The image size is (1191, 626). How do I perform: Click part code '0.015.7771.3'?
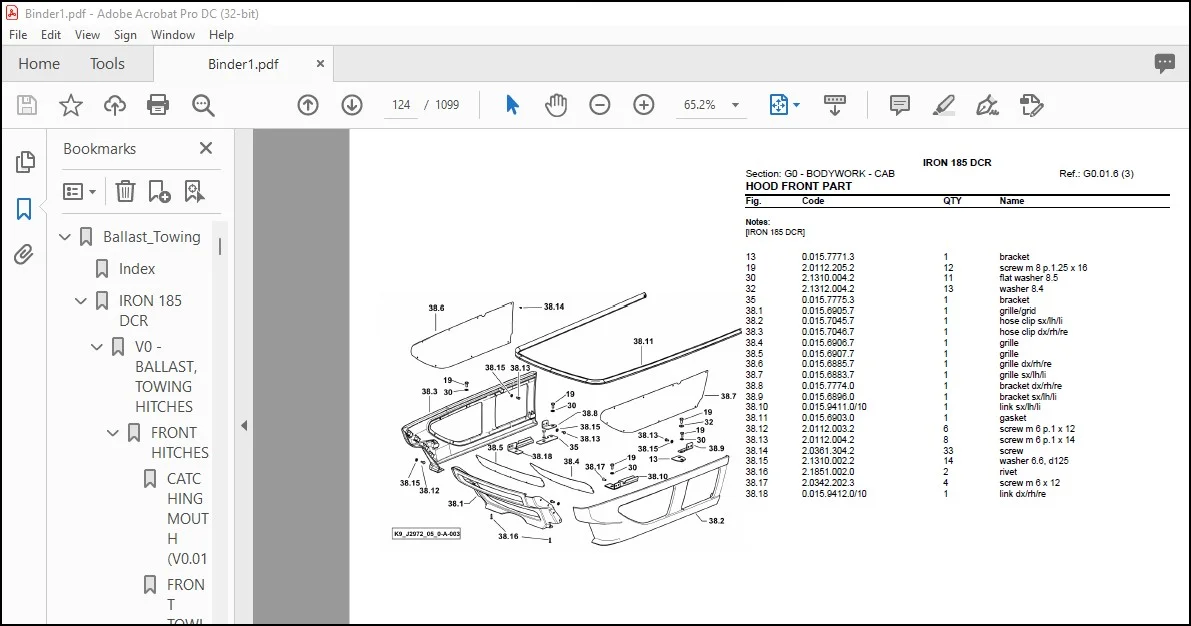(828, 257)
